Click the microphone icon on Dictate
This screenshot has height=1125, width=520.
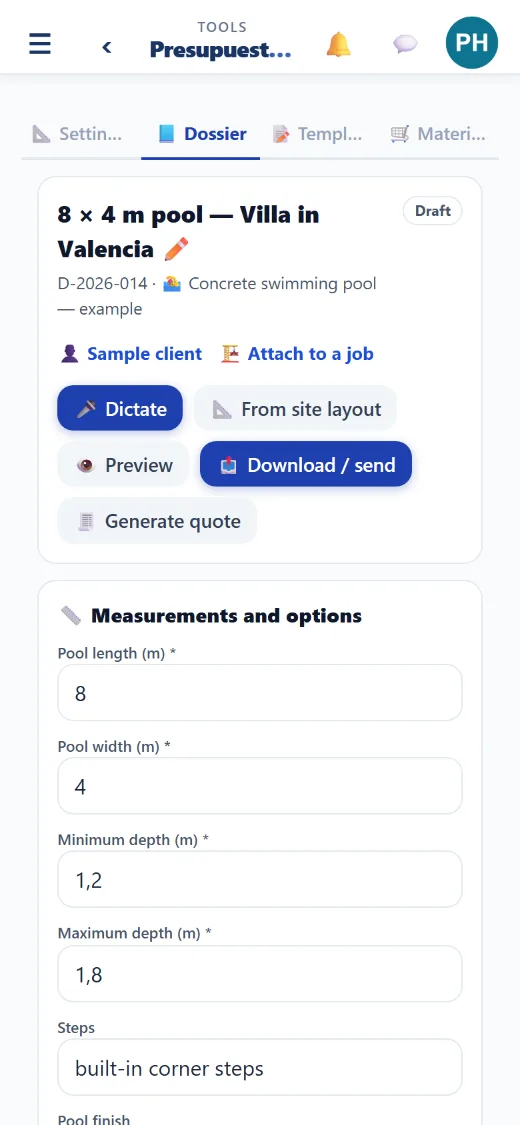86,409
